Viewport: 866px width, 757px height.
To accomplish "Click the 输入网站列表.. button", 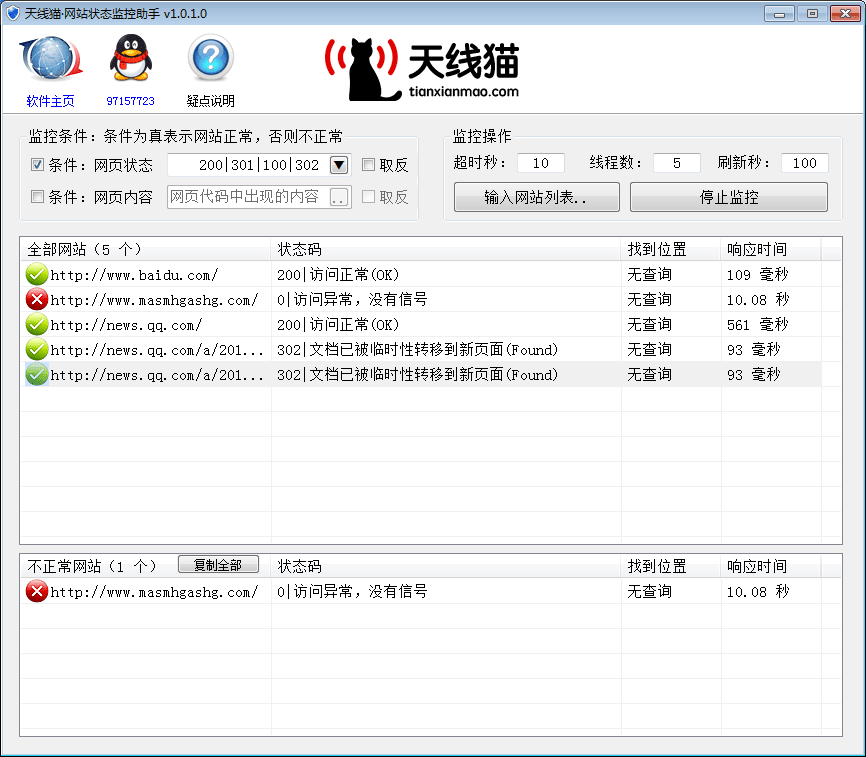I will tap(536, 197).
